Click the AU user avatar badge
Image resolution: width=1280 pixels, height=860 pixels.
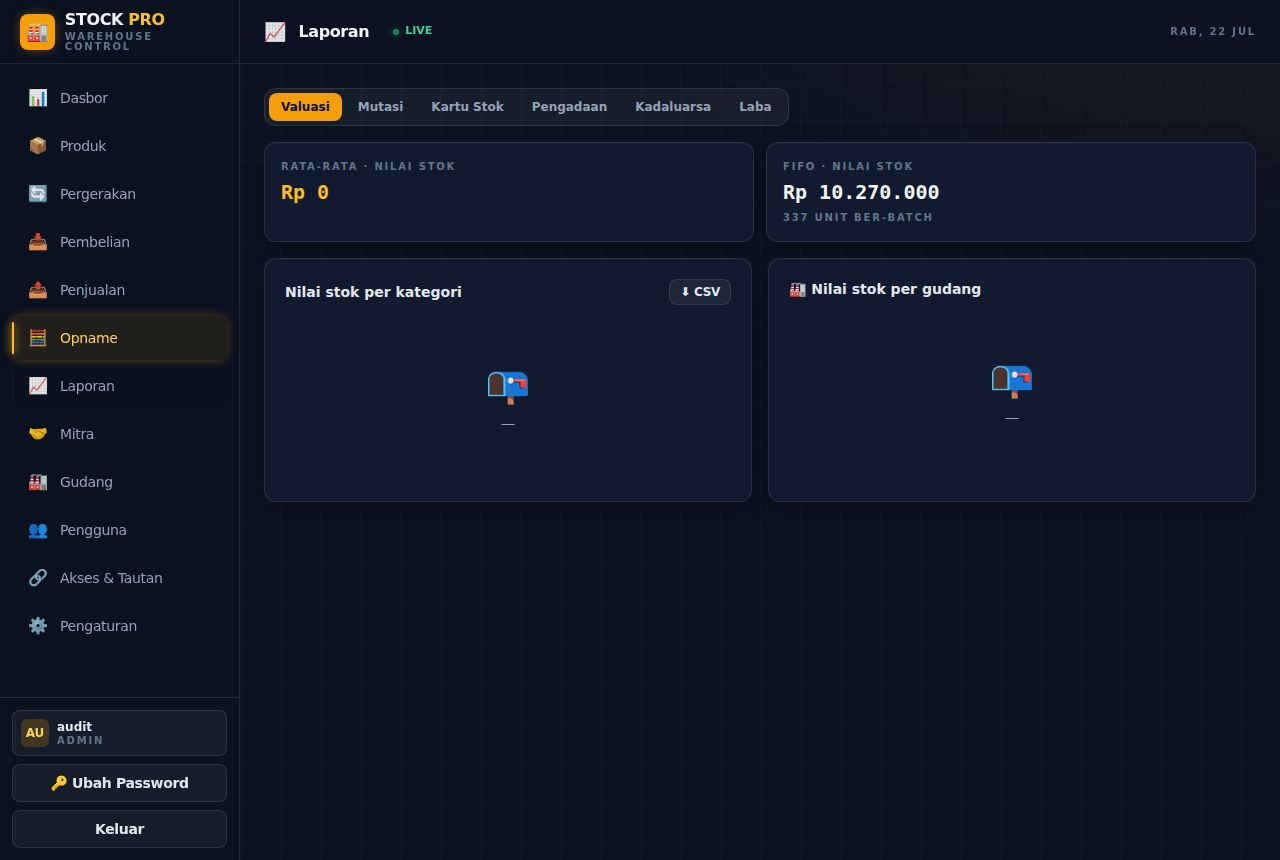pos(35,733)
